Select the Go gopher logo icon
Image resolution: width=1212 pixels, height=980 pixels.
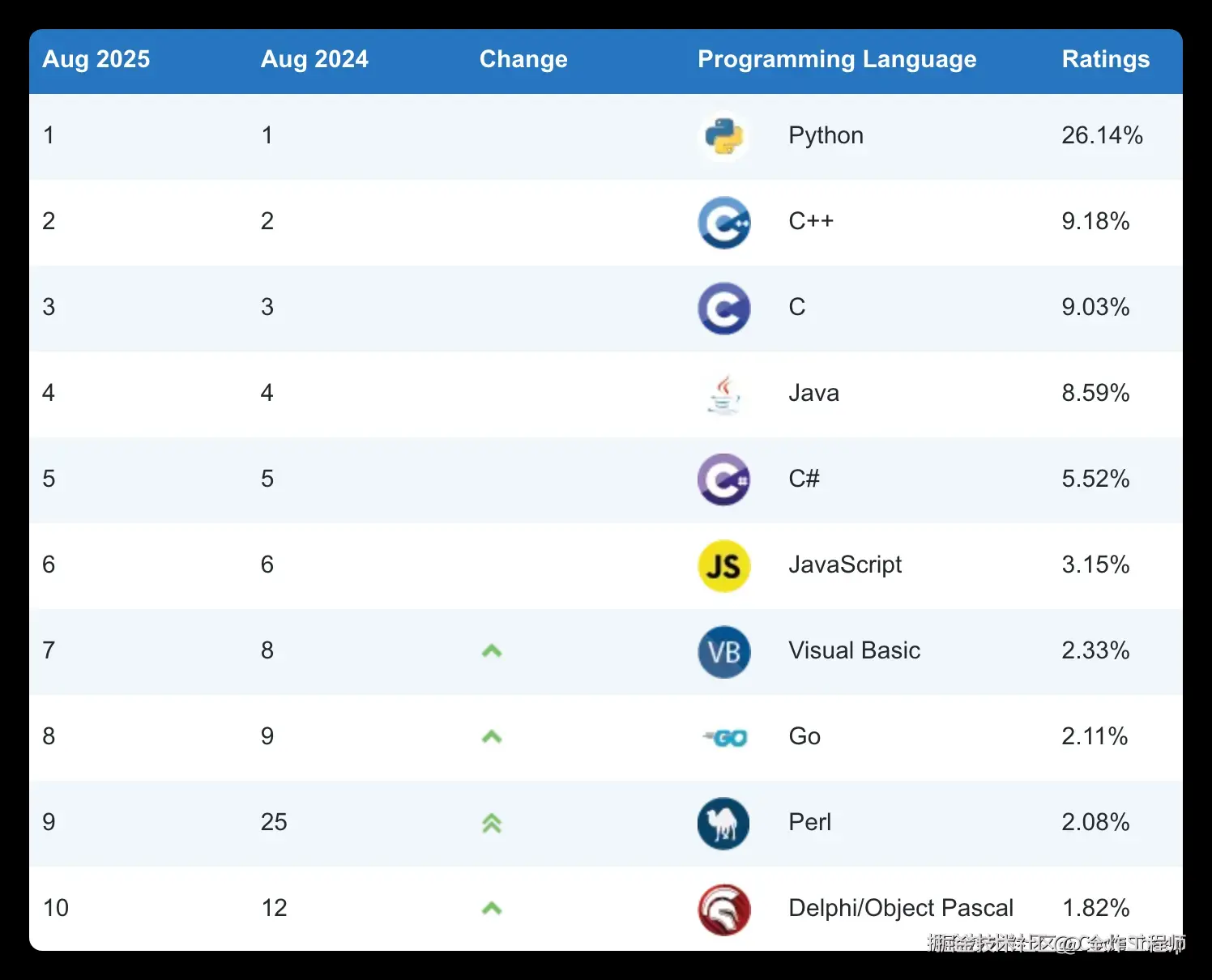725,737
